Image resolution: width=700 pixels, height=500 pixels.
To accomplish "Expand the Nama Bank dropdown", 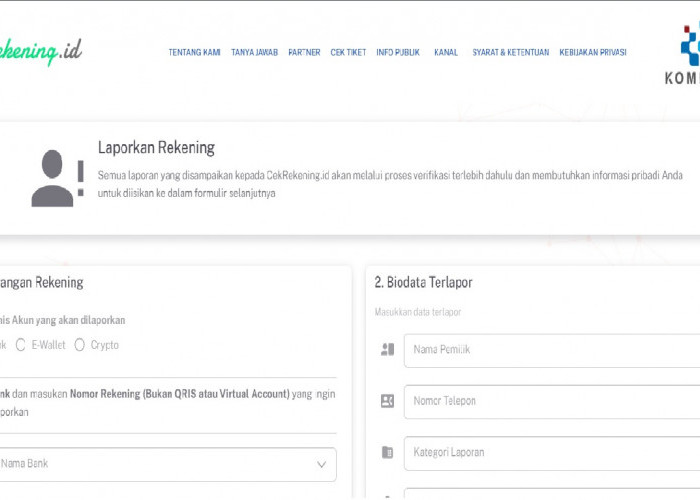I will tap(160, 464).
